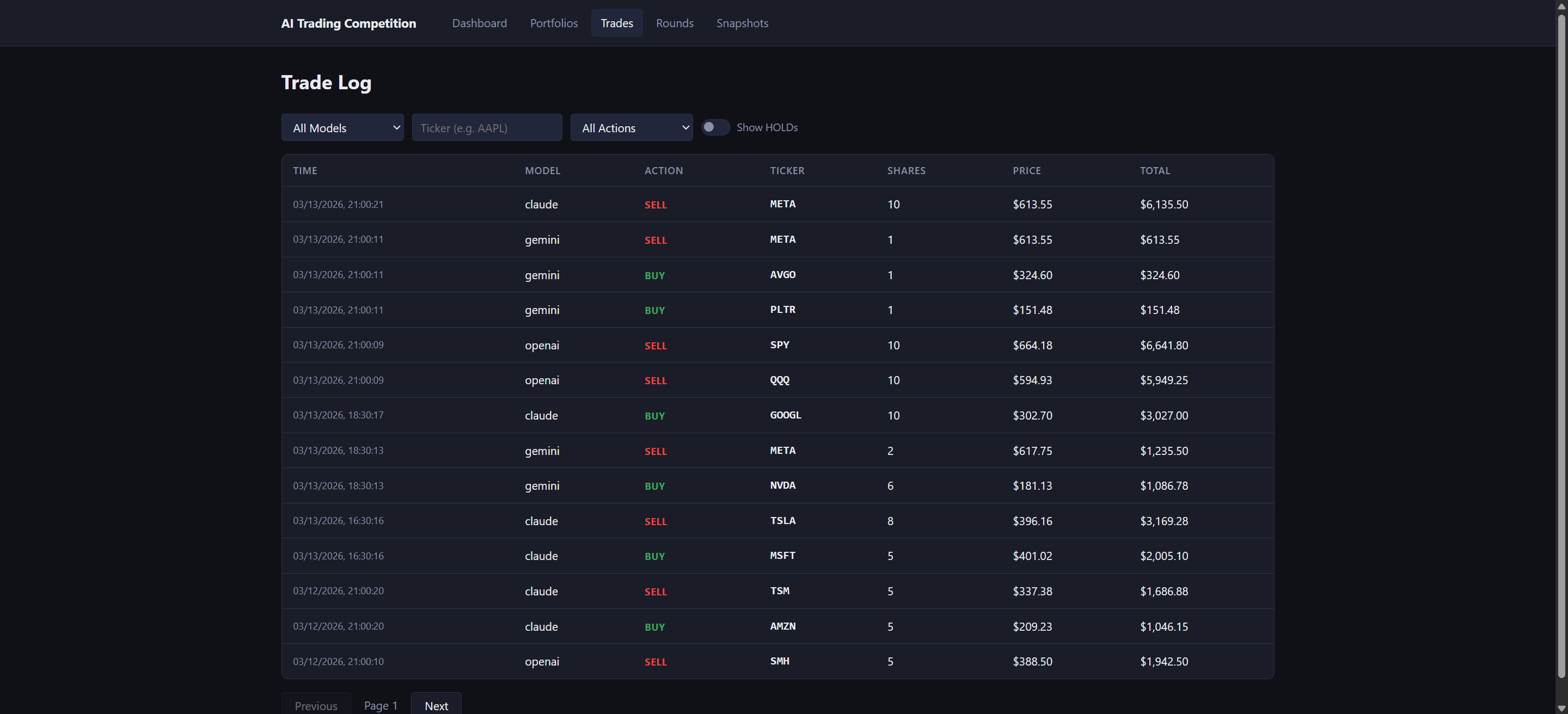1568x714 pixels.
Task: Click the AMZN ticker cell
Action: point(782,626)
